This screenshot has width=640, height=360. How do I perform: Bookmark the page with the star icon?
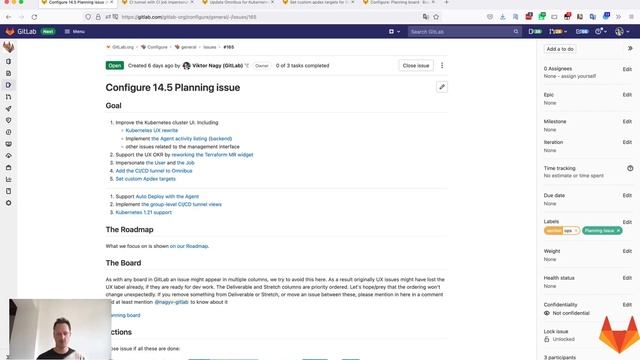(x=436, y=17)
